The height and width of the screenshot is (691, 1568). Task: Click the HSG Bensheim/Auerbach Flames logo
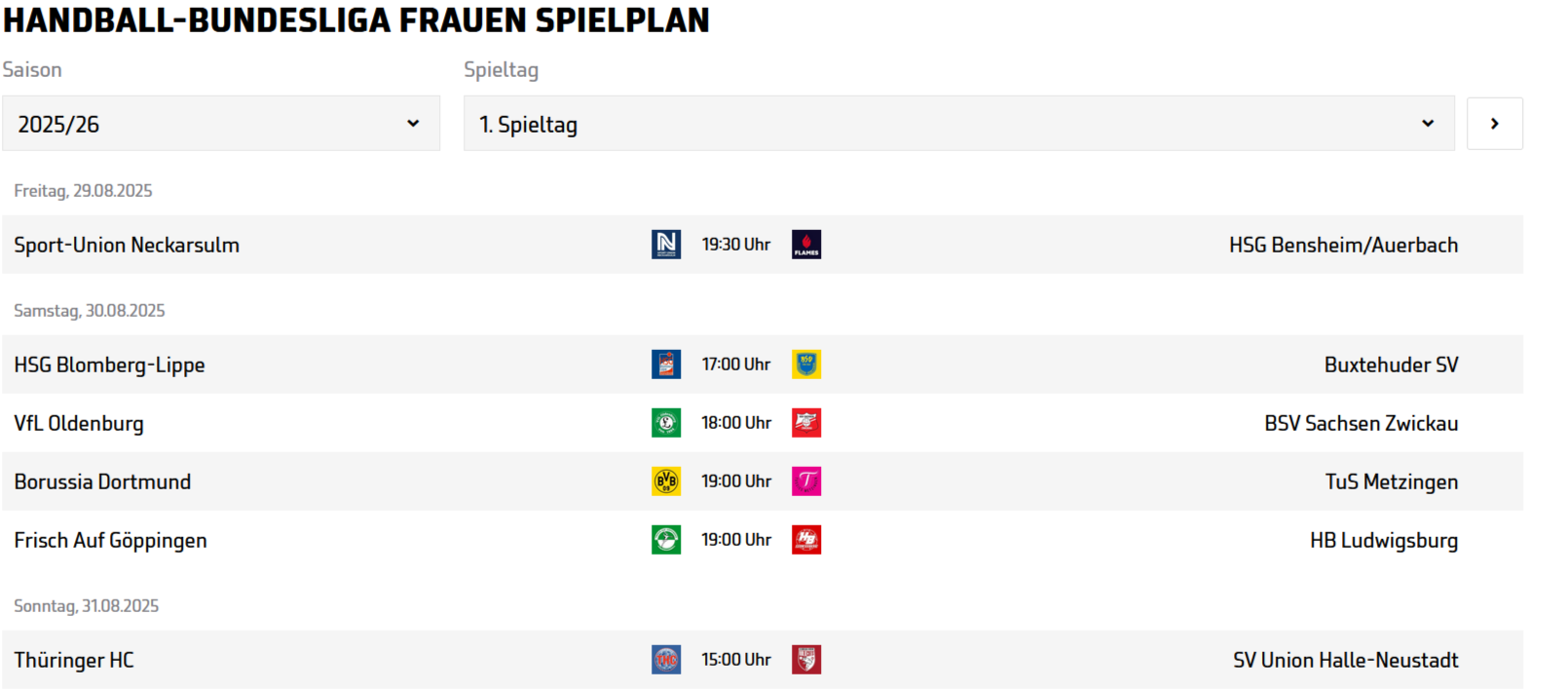point(806,245)
